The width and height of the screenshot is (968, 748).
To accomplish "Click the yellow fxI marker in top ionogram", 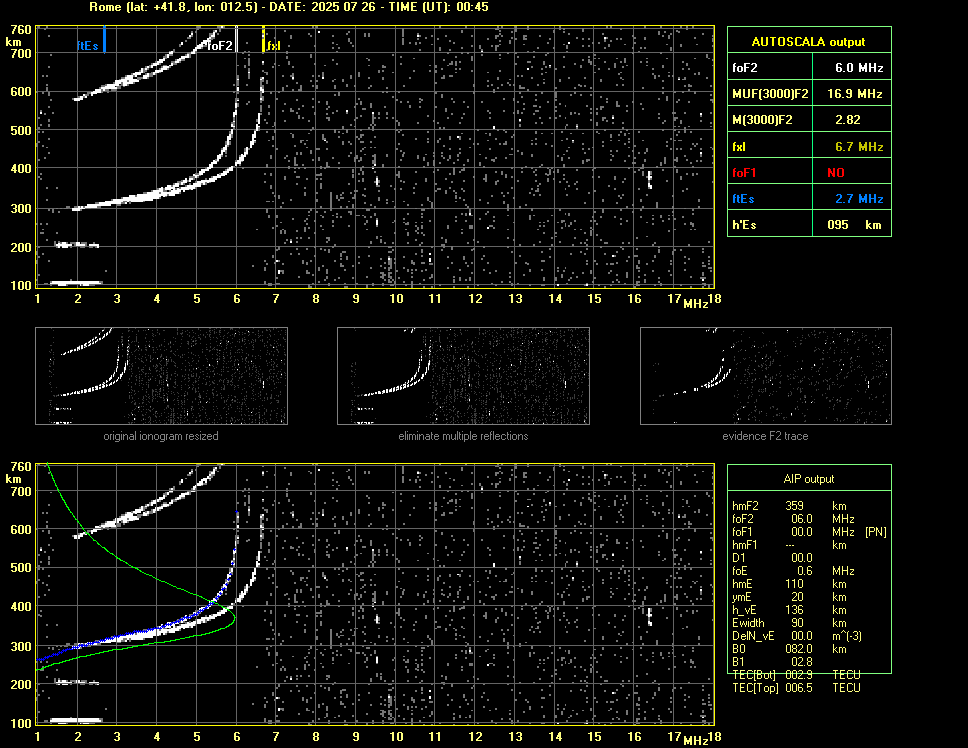I will [x=264, y=39].
